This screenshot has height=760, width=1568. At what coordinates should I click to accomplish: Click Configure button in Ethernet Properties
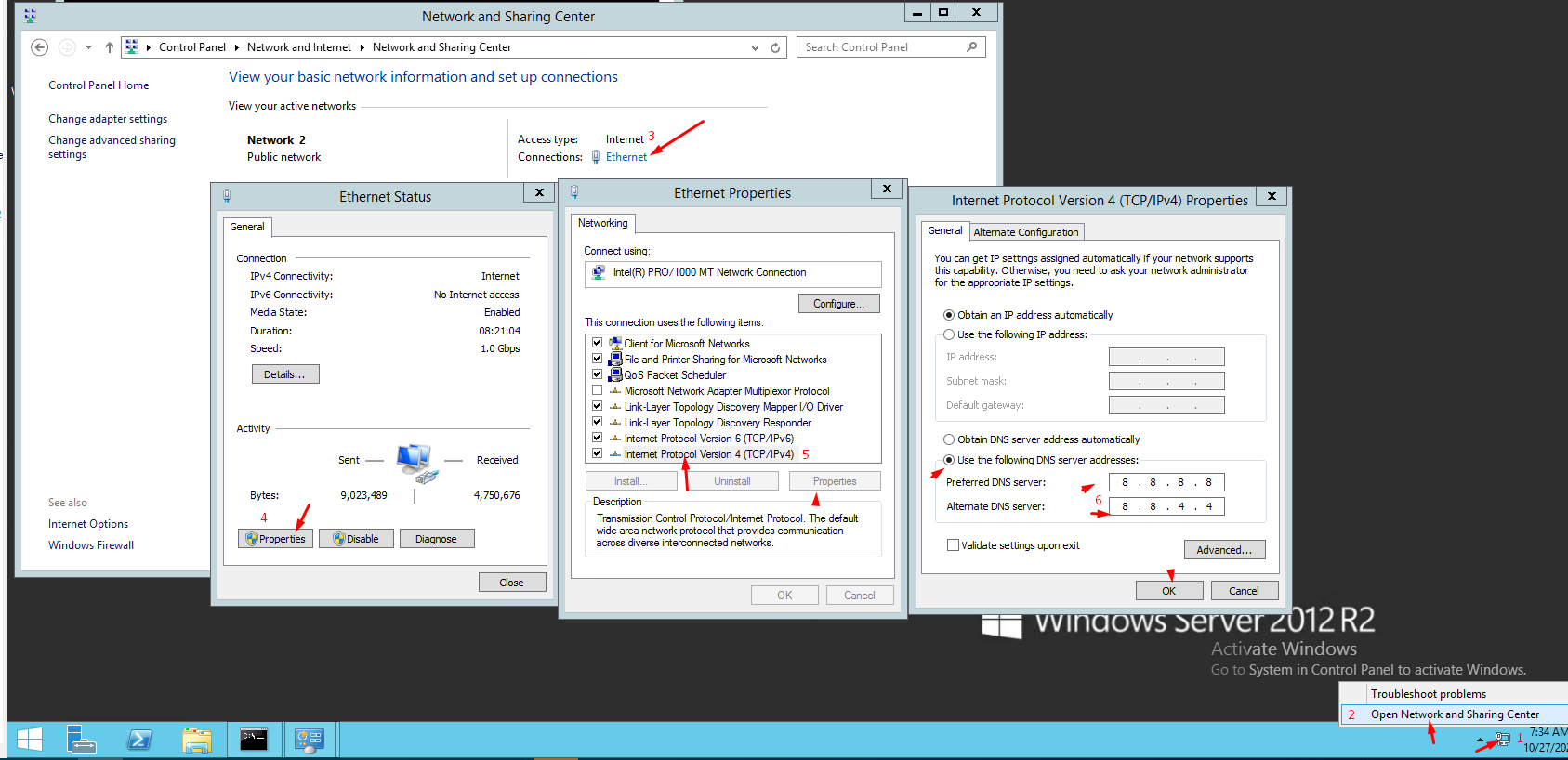(x=839, y=304)
